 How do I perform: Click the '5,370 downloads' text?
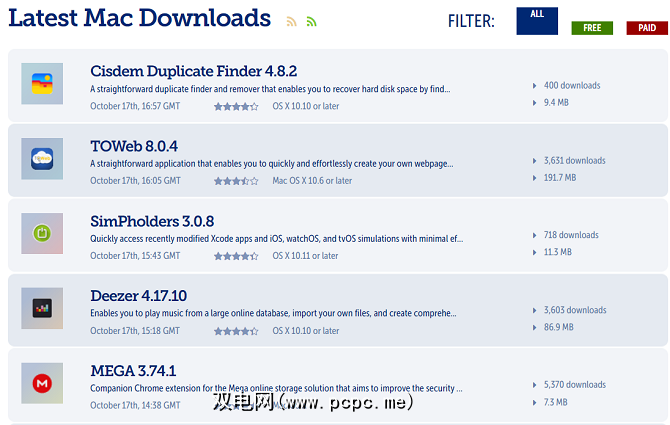[575, 385]
